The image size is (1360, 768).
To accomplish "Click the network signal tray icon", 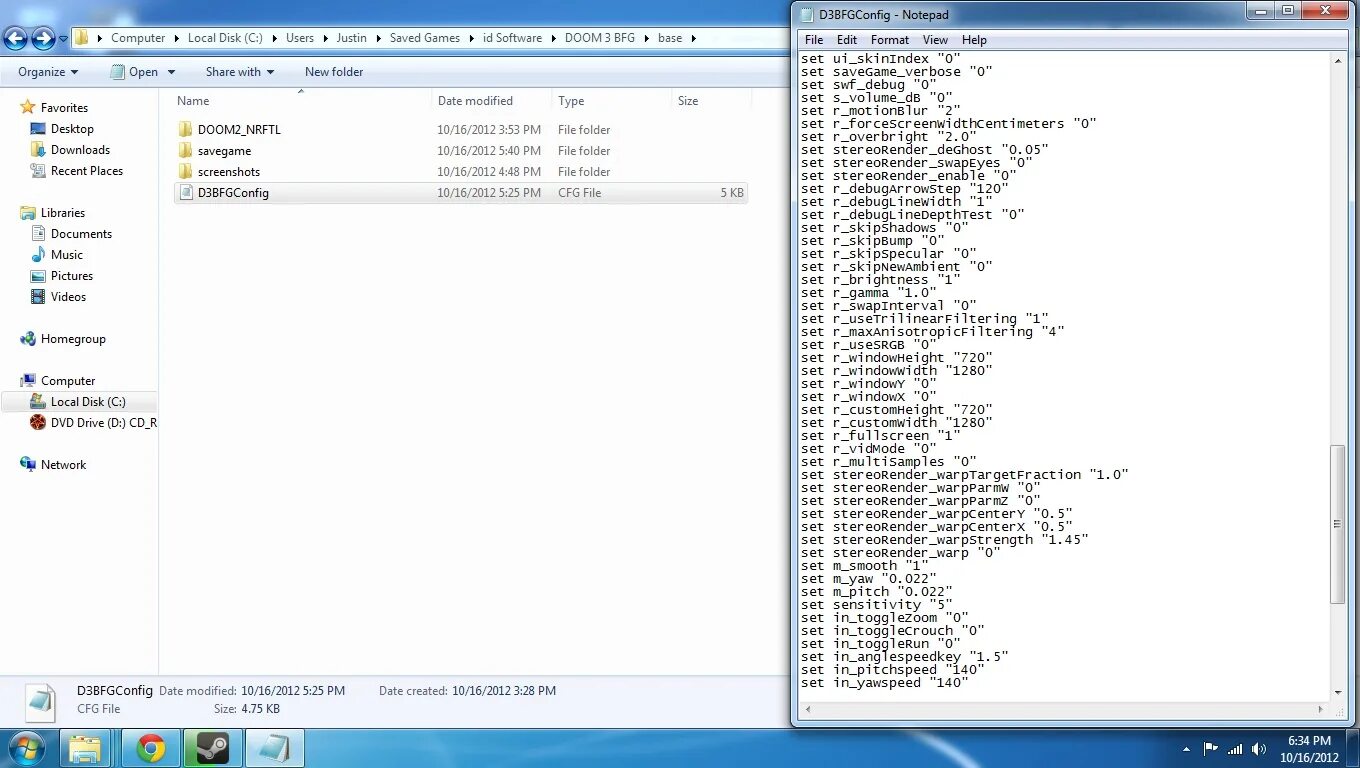I will click(x=1235, y=749).
